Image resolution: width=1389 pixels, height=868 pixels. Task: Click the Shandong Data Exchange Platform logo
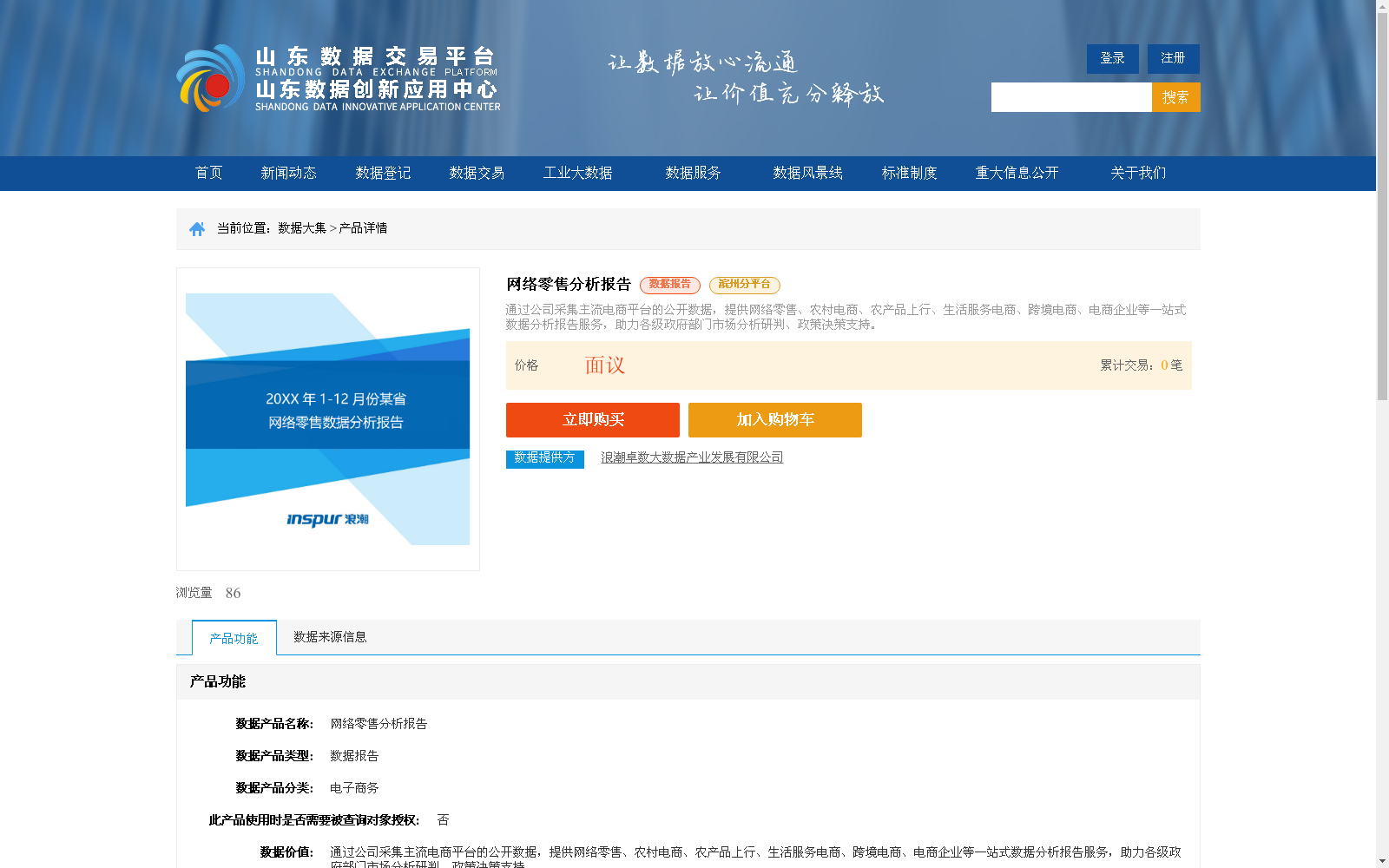tap(339, 78)
